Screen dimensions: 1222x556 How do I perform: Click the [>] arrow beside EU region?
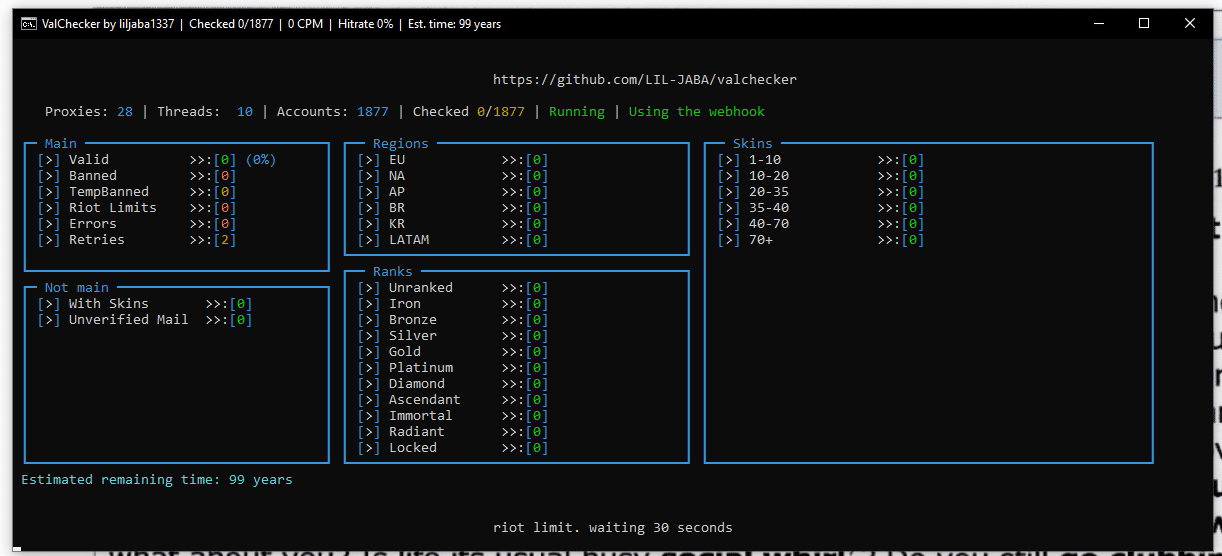(x=369, y=160)
